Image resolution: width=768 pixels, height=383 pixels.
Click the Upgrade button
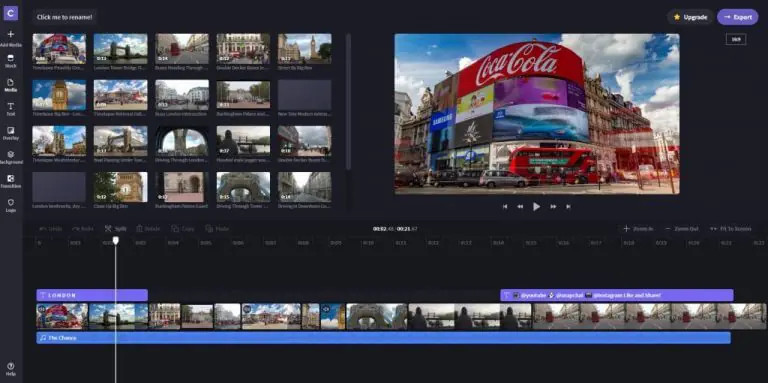[690, 17]
